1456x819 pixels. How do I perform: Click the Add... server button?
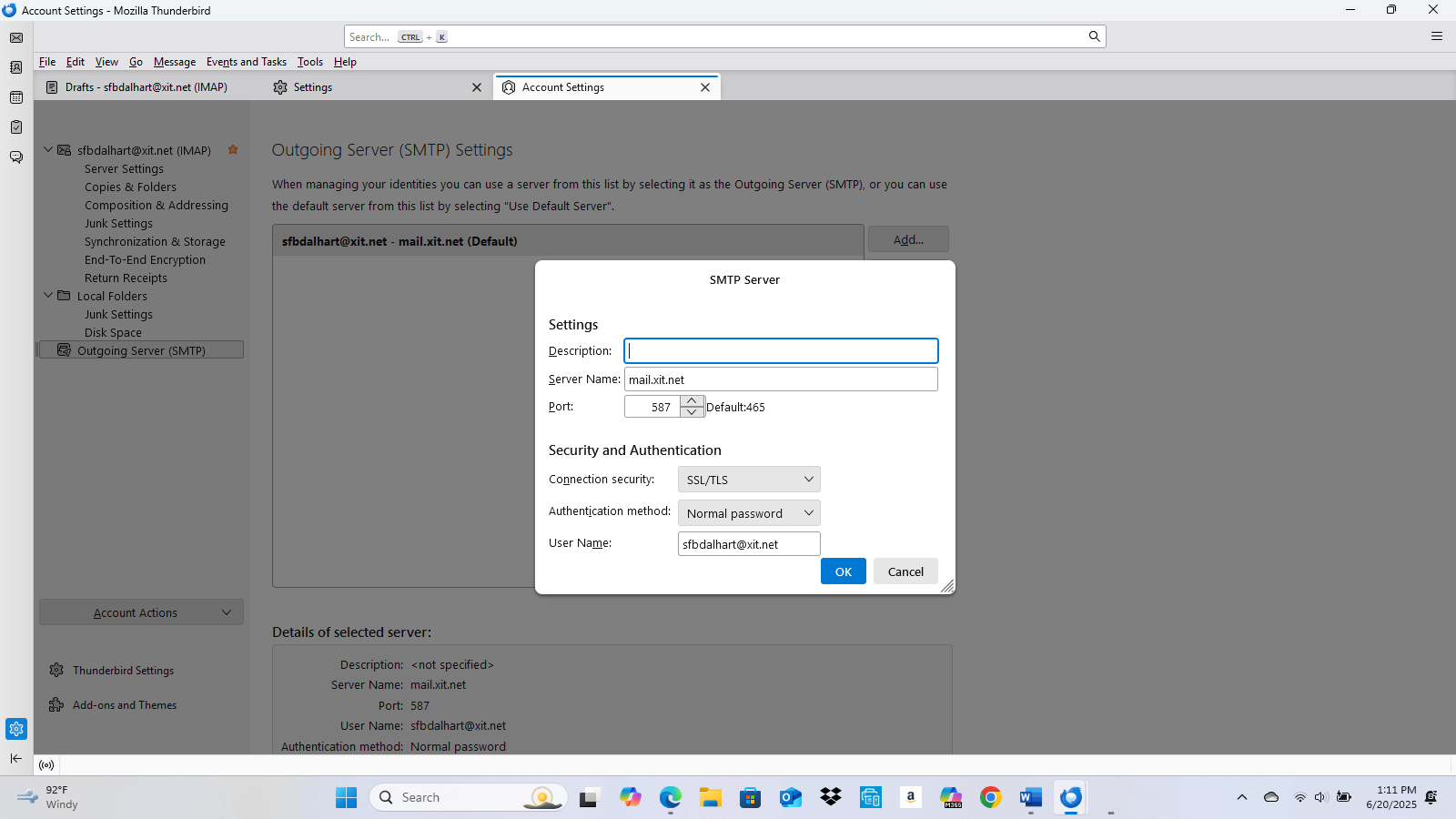tap(908, 239)
